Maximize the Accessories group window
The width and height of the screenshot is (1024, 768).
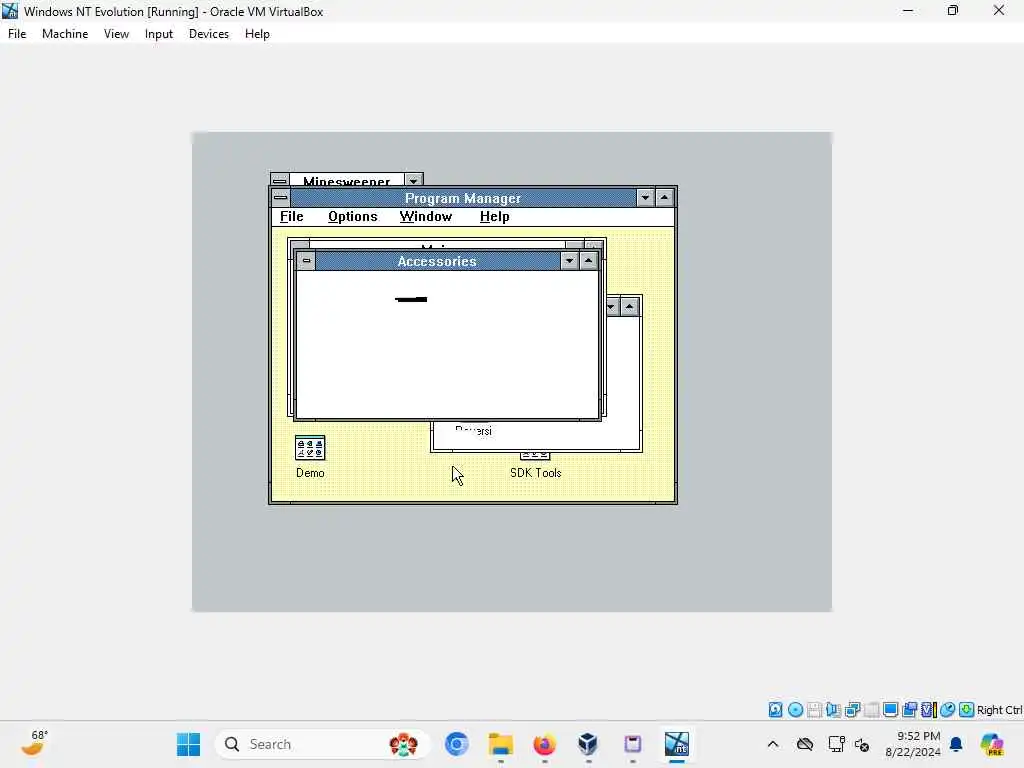pyautogui.click(x=588, y=261)
